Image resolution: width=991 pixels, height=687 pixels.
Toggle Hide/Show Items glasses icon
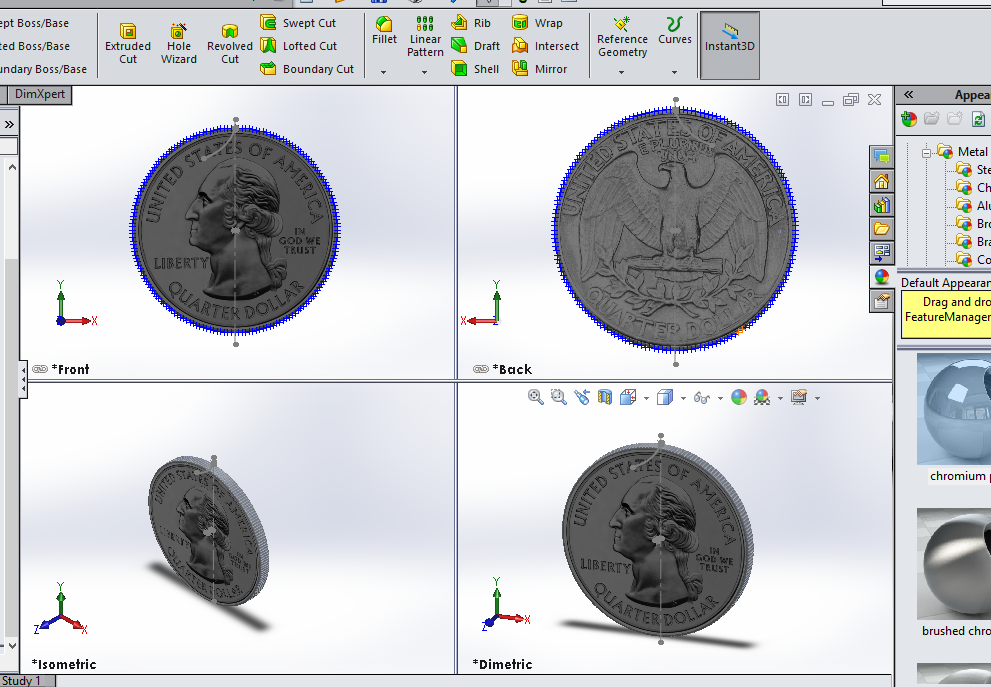click(x=702, y=397)
